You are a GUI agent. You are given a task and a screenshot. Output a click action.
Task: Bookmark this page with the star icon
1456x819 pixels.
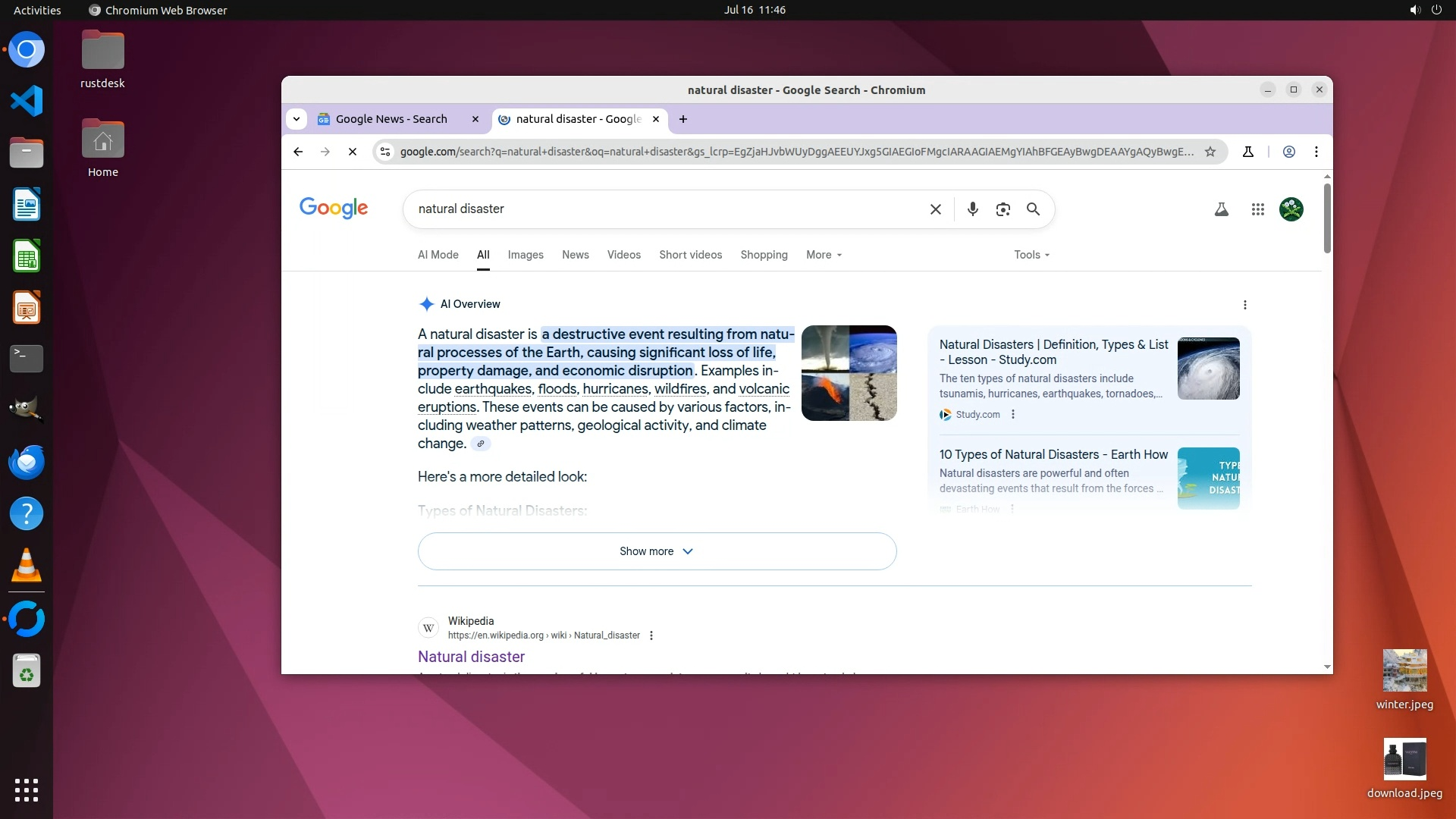click(x=1210, y=152)
